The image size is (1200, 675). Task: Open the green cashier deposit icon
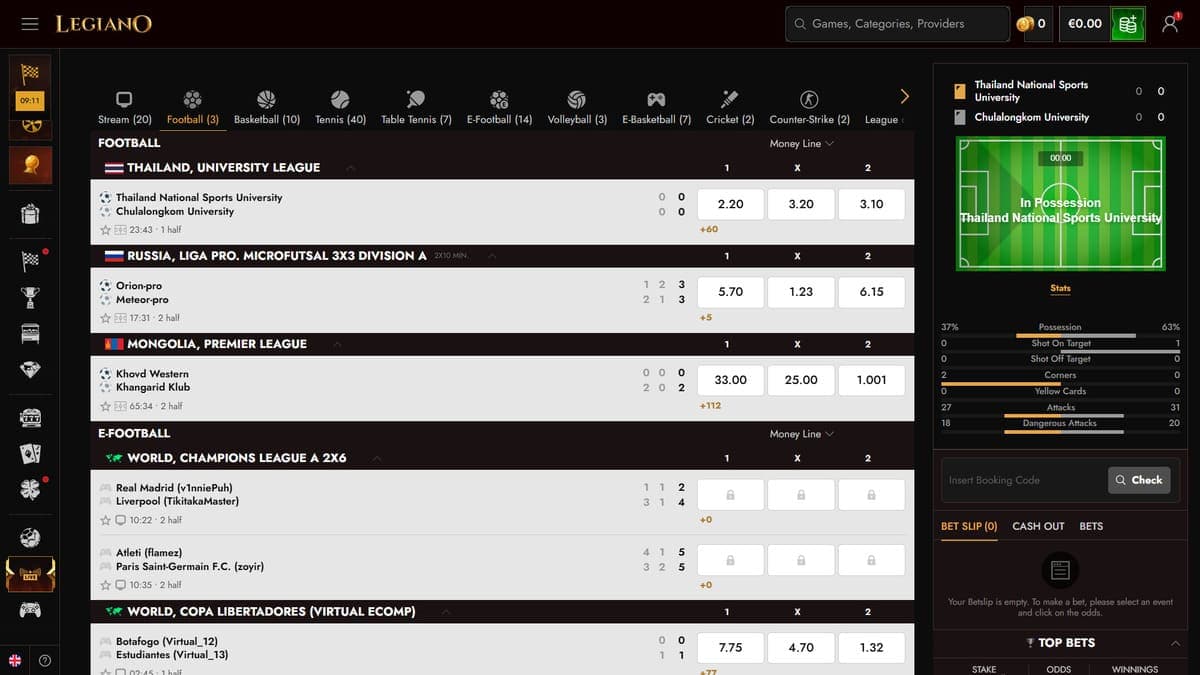tap(1128, 24)
